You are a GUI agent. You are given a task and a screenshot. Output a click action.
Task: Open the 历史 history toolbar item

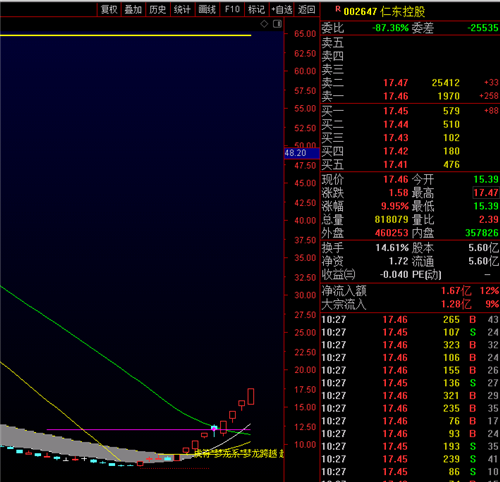pyautogui.click(x=158, y=10)
